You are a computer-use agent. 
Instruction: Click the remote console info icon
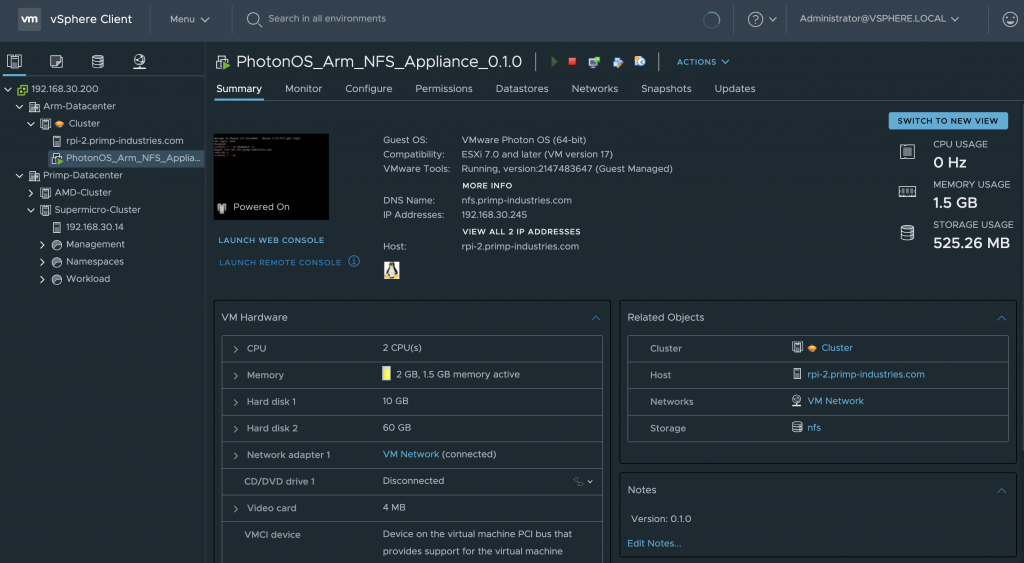(353, 262)
